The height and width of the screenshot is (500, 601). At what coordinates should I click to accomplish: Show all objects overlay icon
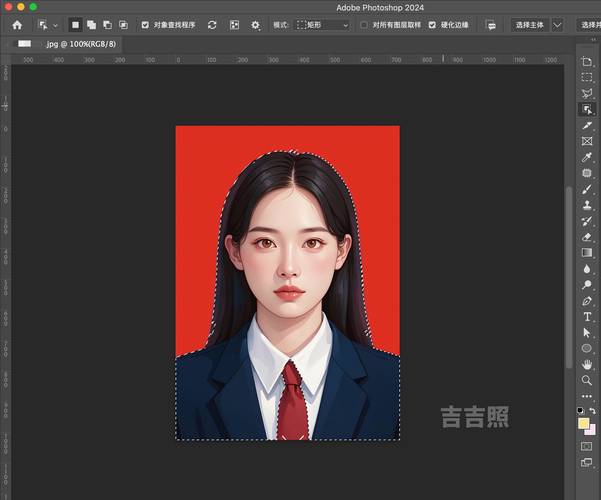[x=234, y=25]
